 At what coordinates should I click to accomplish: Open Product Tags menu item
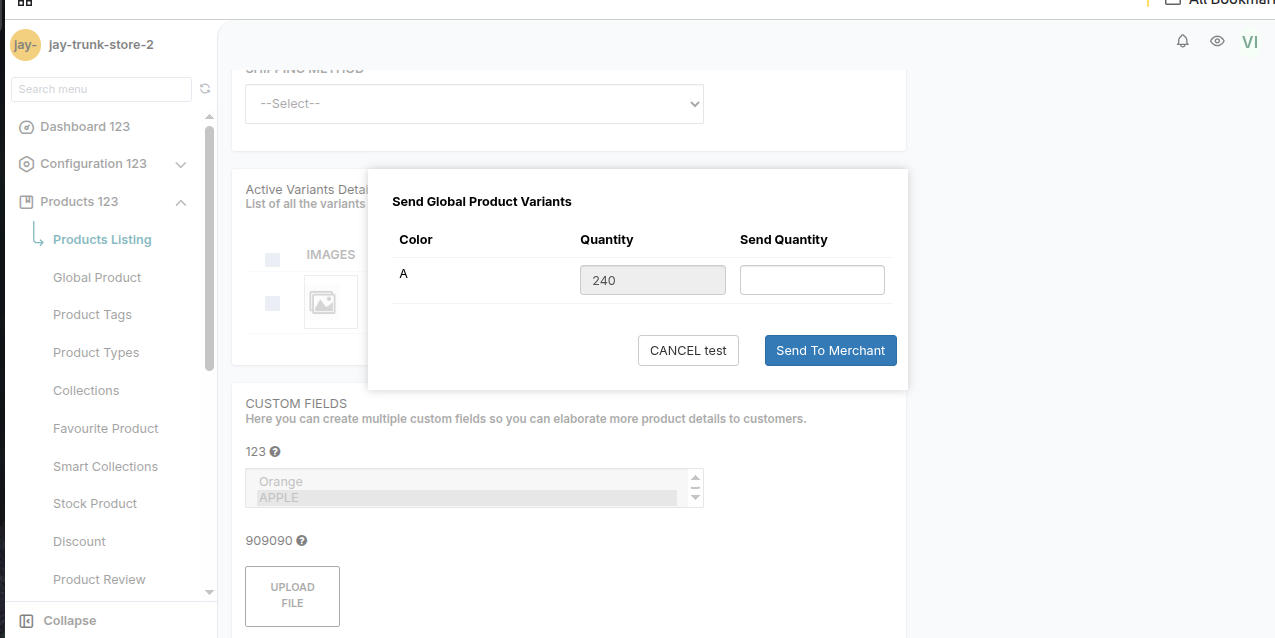[92, 315]
